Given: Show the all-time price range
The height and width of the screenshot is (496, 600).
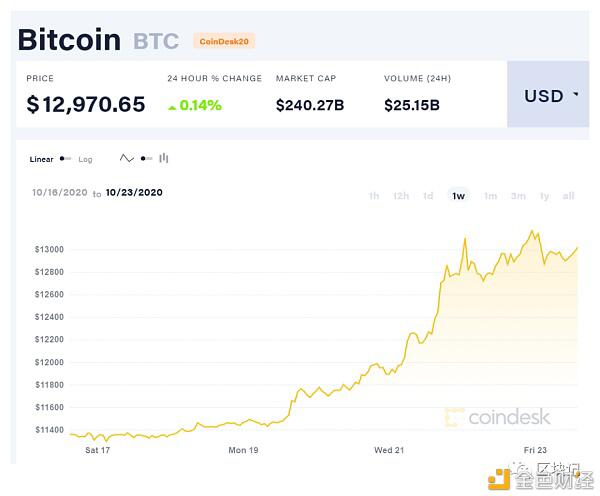Looking at the screenshot, I should click(x=568, y=196).
